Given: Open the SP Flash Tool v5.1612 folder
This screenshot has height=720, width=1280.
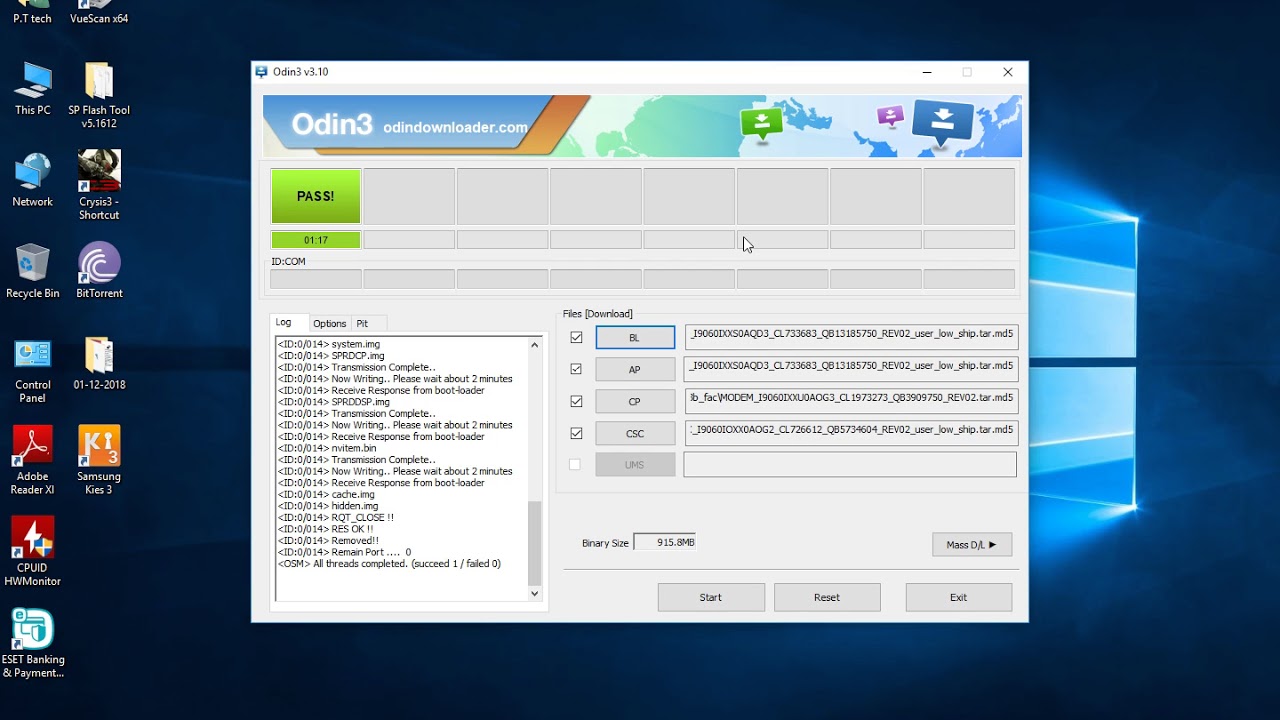Looking at the screenshot, I should pos(99,96).
